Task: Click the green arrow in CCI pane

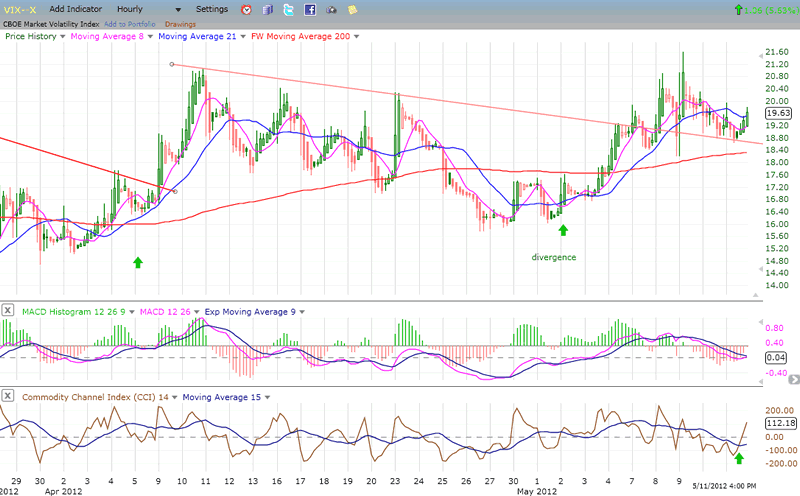Action: pos(739,458)
